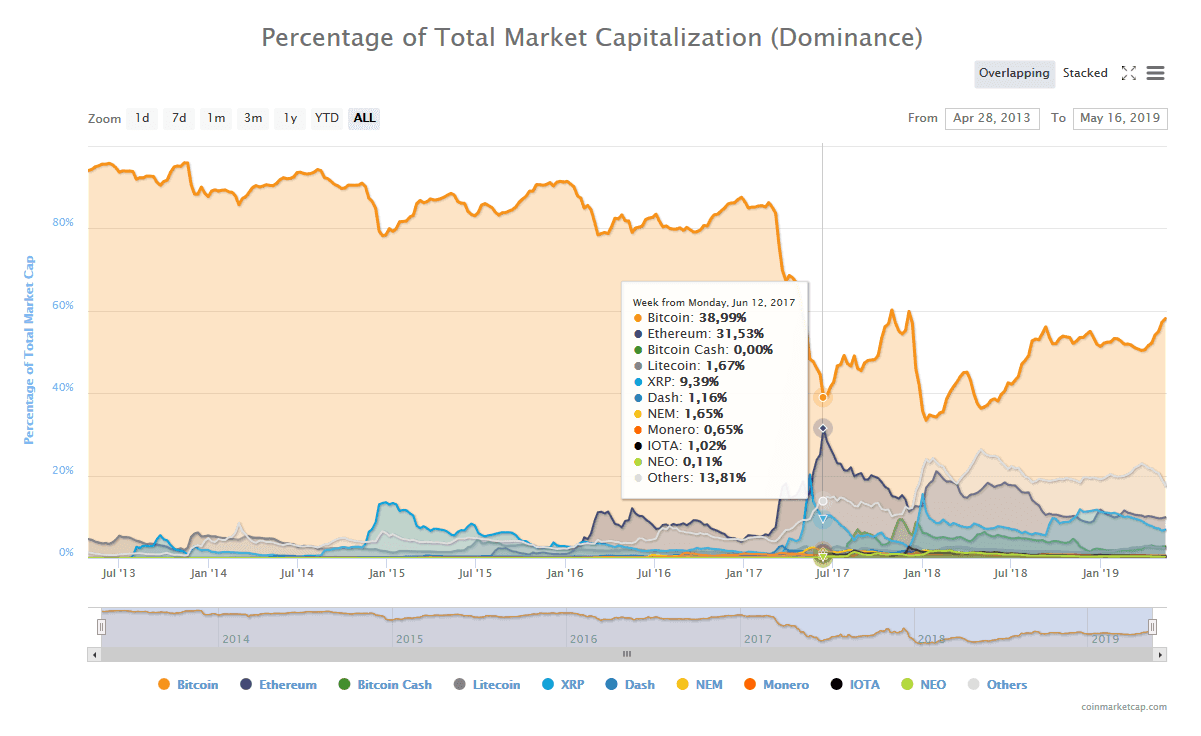Zoom chart to YTD range
The image size is (1201, 736).
pyautogui.click(x=327, y=118)
